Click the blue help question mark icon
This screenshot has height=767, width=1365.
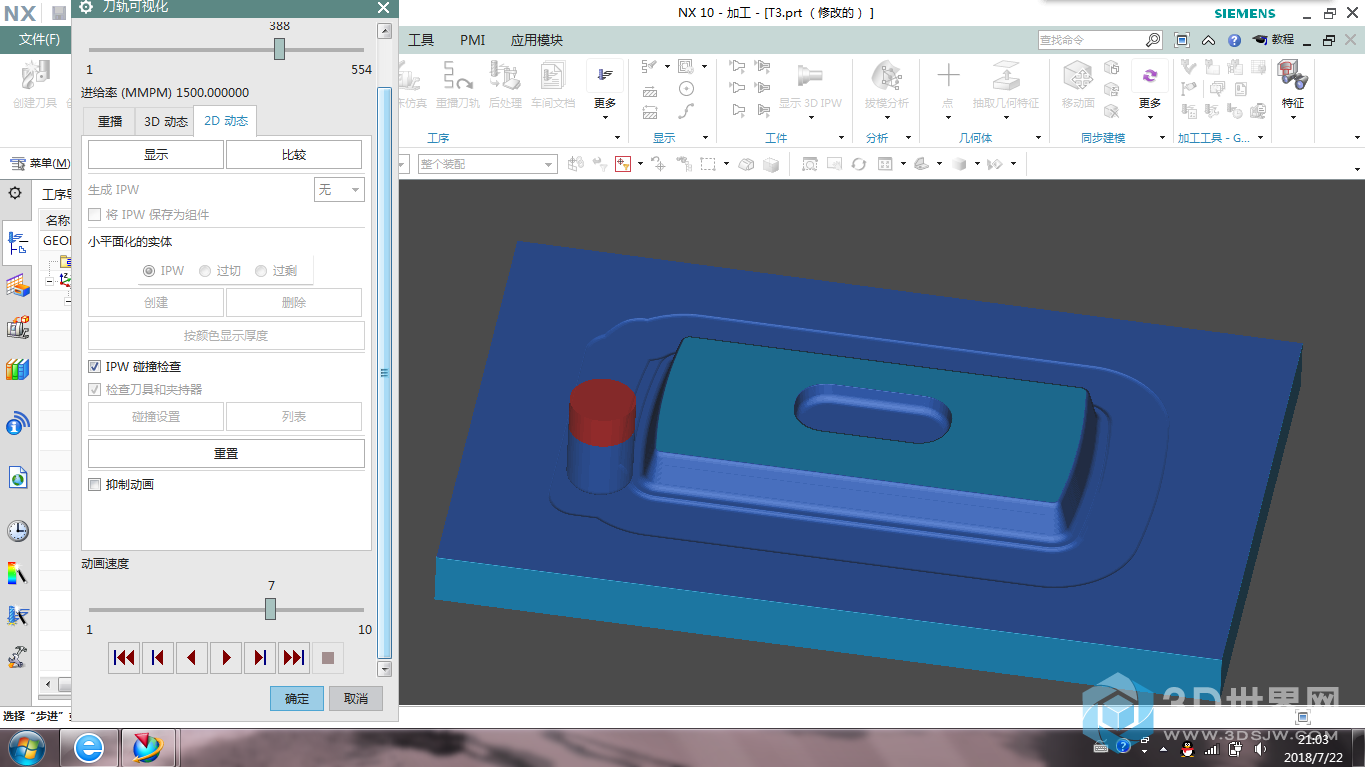1234,40
